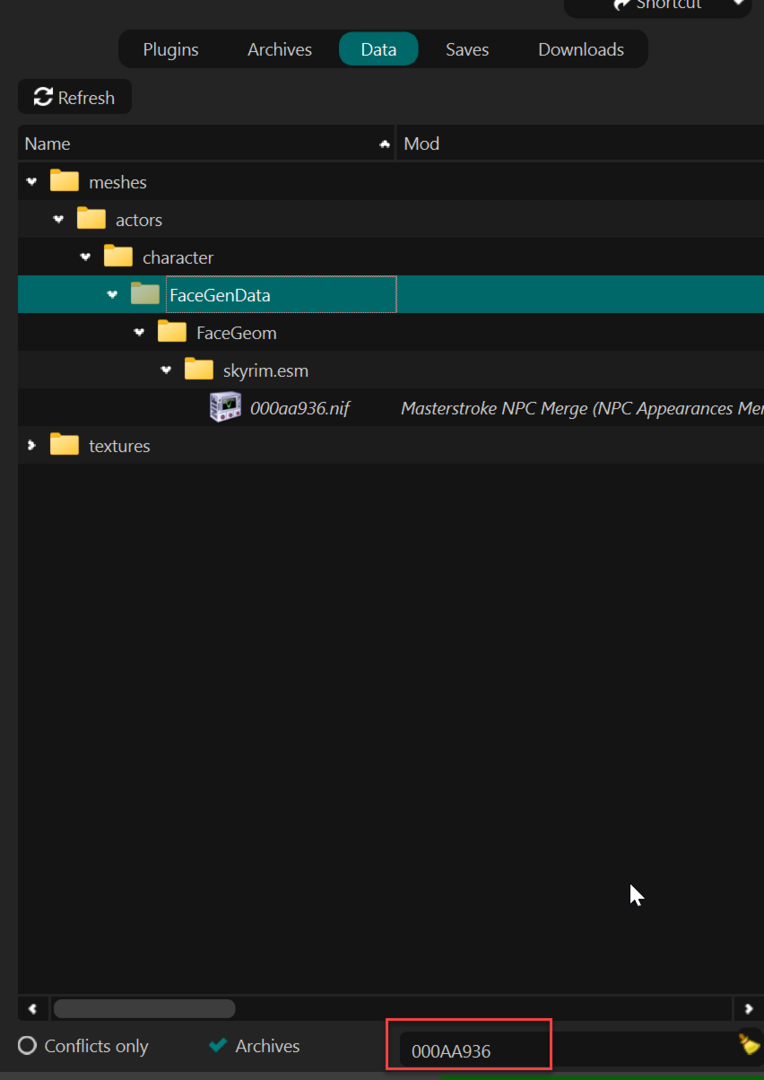The width and height of the screenshot is (764, 1080).
Task: Collapse the actors folder arrow
Action: pos(58,220)
